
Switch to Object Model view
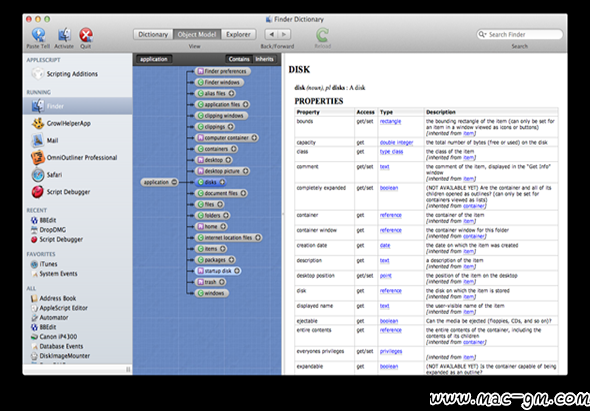click(x=197, y=34)
